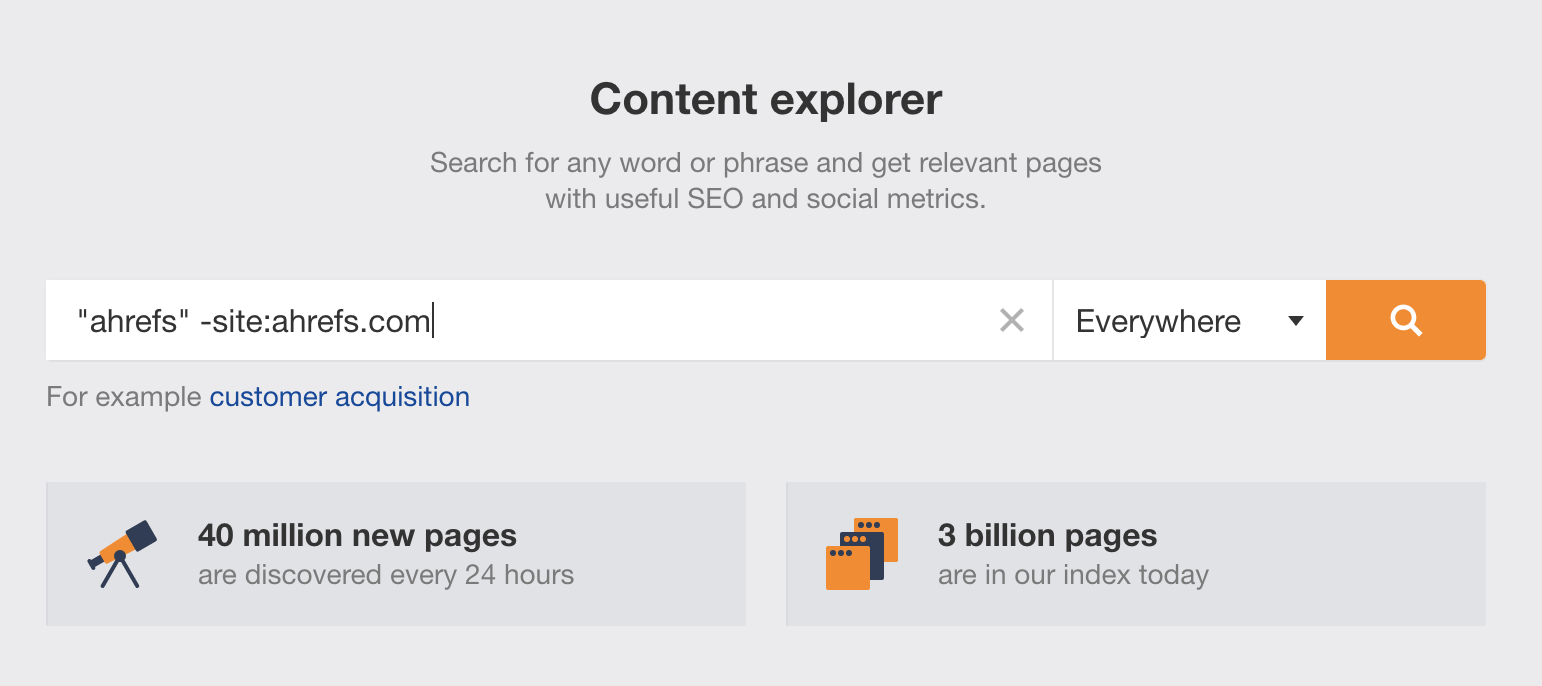
Task: Click the 40 million new pages card
Action: (396, 553)
